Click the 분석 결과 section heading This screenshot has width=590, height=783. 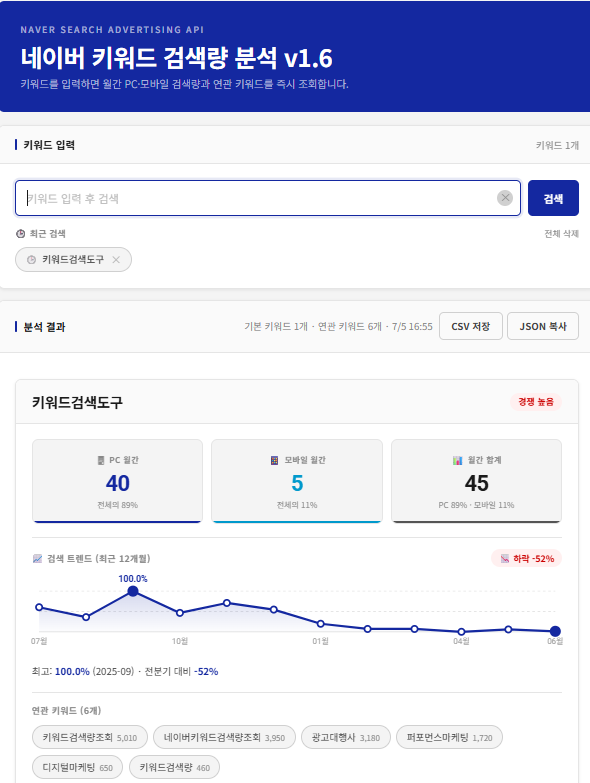tap(44, 327)
